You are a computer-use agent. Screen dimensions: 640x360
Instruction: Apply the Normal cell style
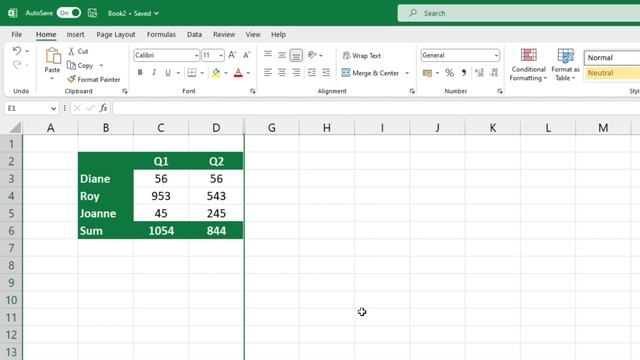tap(612, 58)
